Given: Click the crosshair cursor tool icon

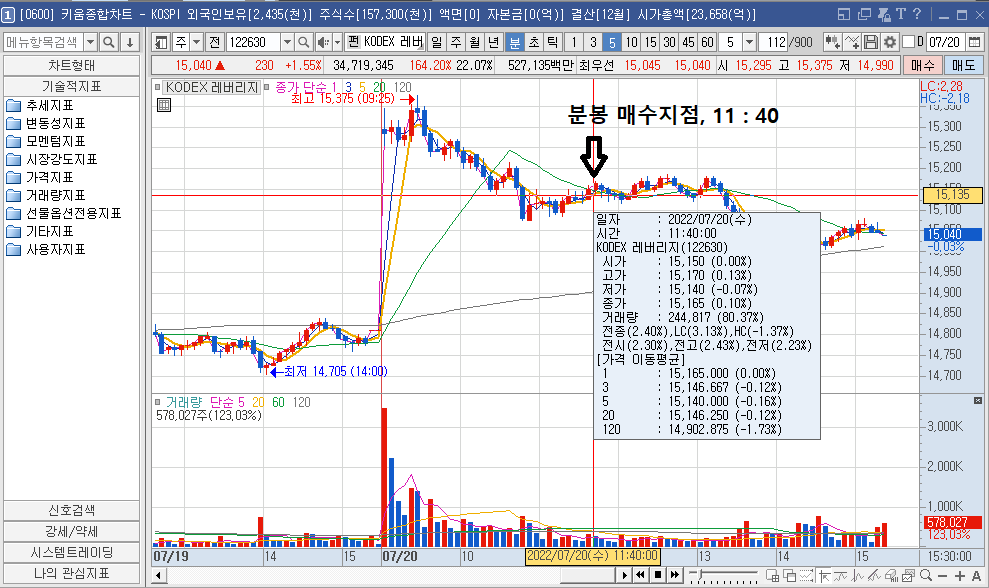Looking at the screenshot, I should pos(824,575).
